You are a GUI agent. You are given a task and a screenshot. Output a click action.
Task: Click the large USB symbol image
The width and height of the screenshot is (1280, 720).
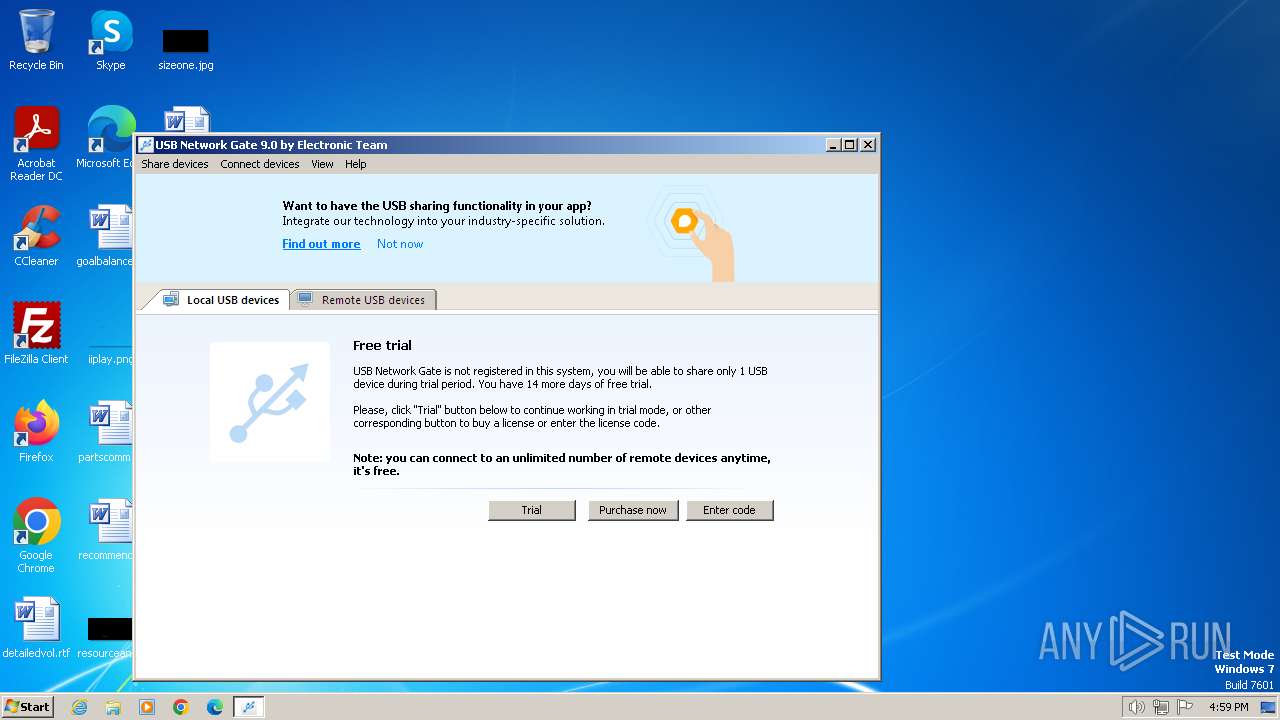(270, 402)
